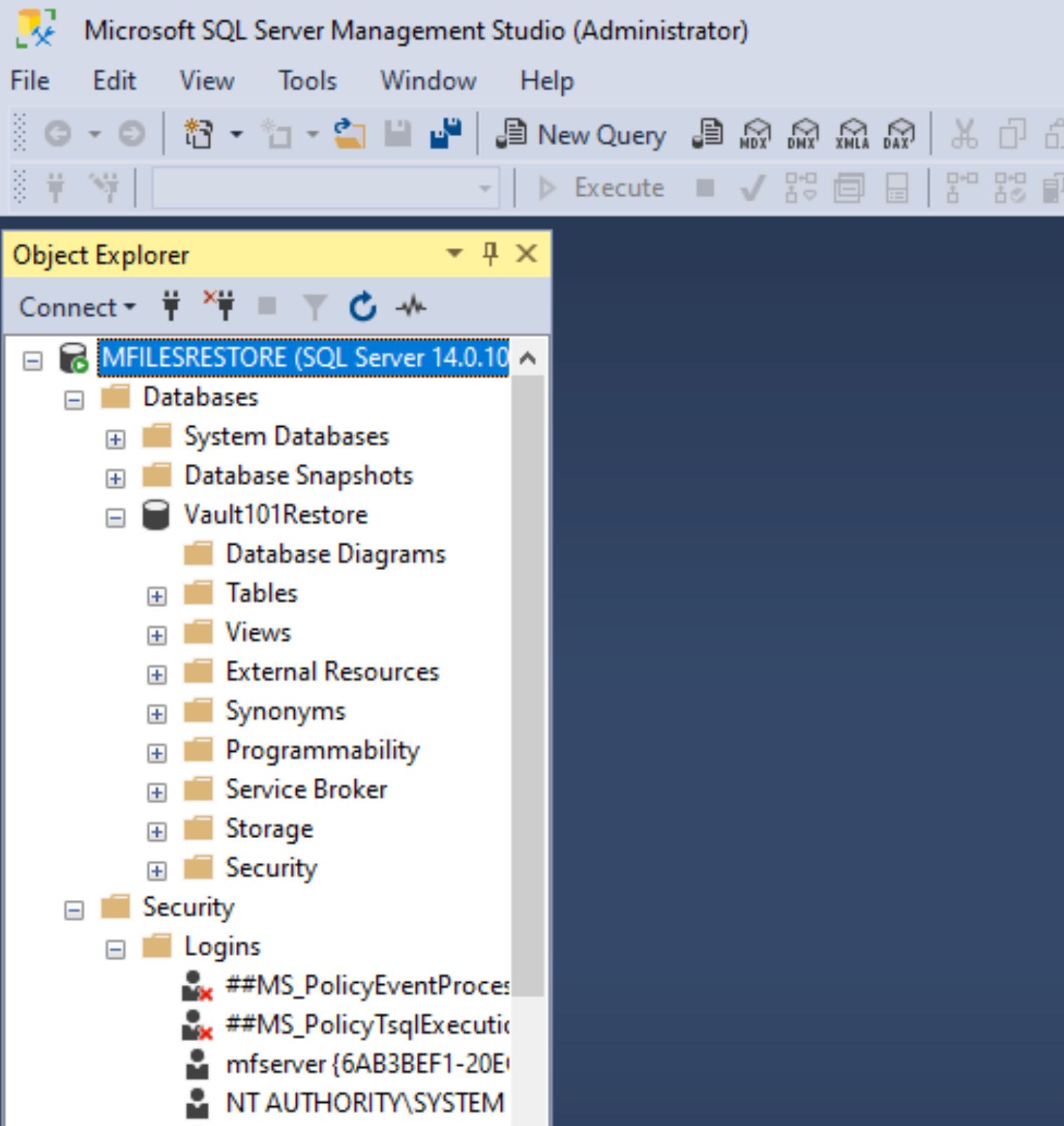
Task: Toggle the Object Explorer auto-hide pin
Action: 491,253
